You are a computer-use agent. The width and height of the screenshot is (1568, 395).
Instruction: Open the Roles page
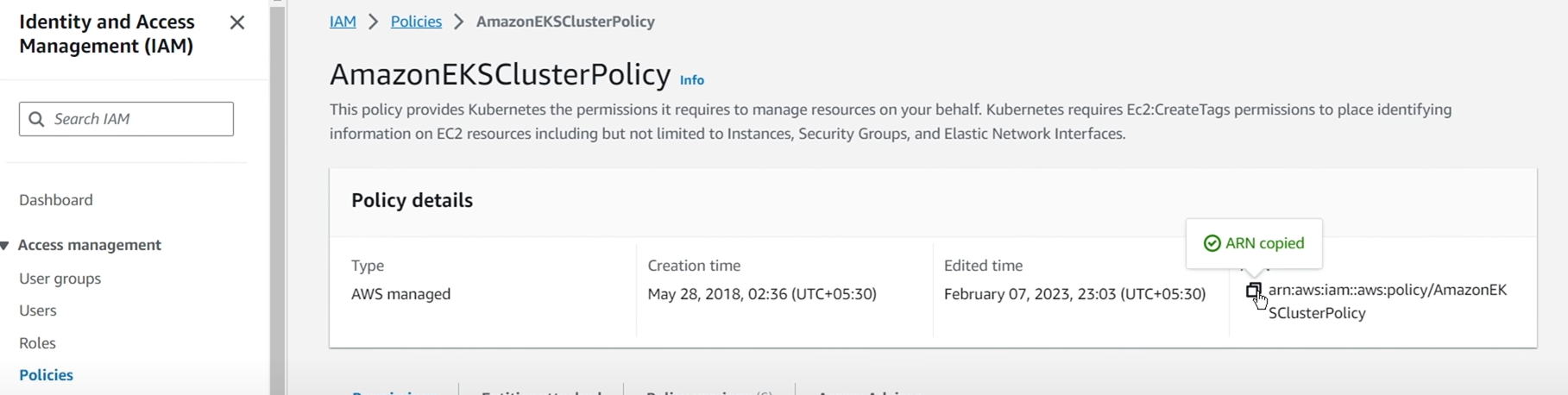click(x=37, y=343)
